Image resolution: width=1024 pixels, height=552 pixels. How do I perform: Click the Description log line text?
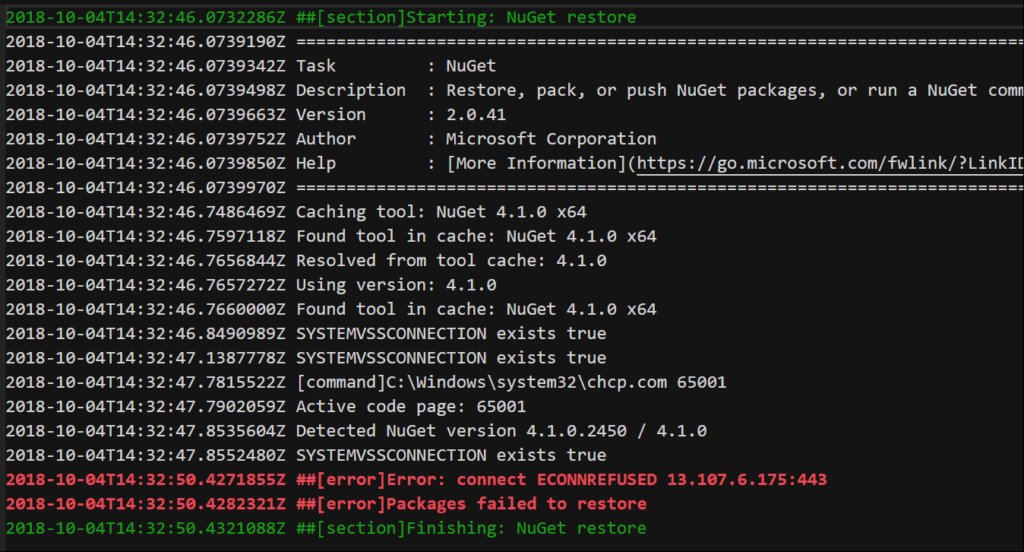pos(515,90)
